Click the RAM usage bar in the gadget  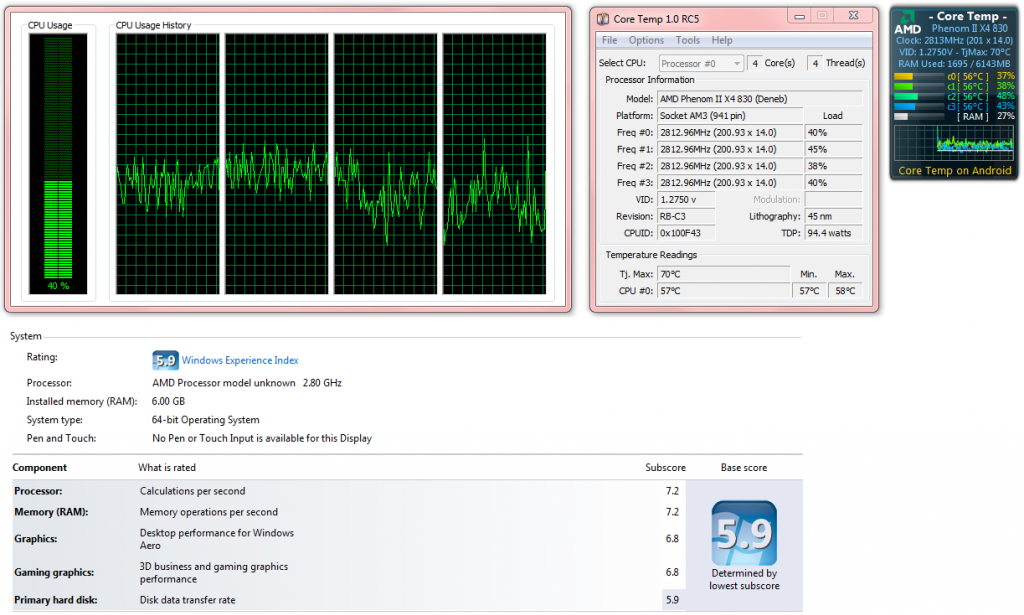tap(918, 117)
